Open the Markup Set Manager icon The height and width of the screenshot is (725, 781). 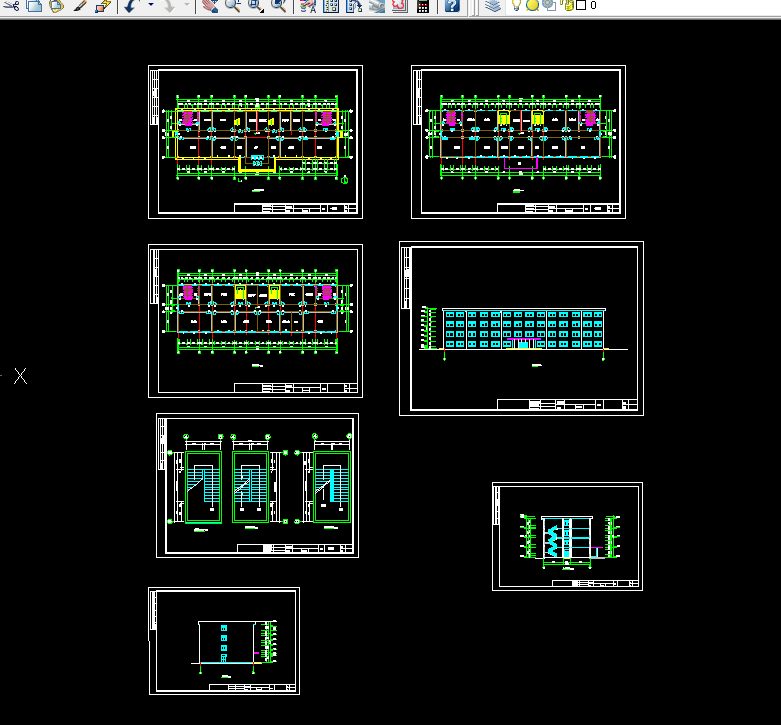399,6
